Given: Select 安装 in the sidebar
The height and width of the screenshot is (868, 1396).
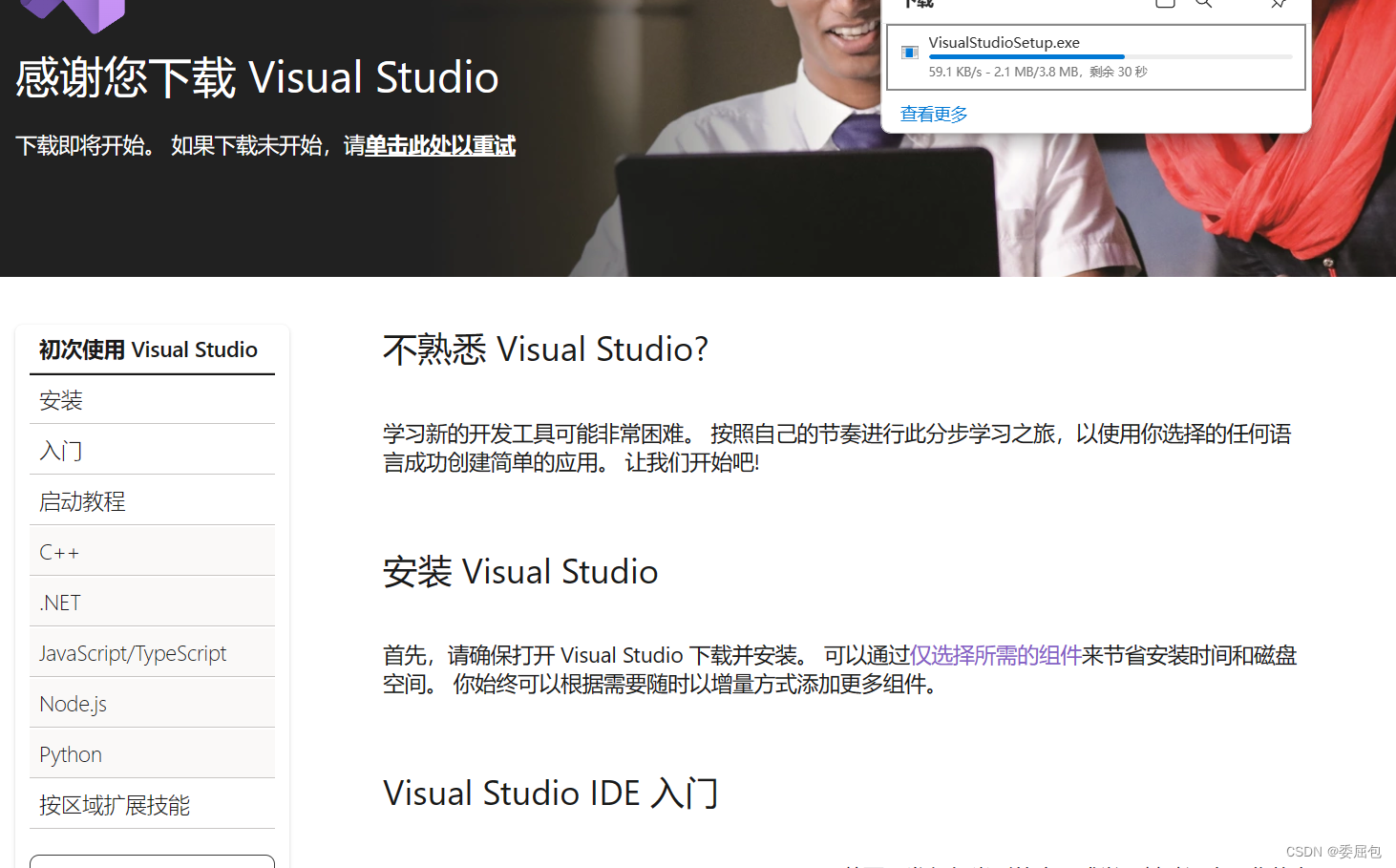Looking at the screenshot, I should [60, 399].
